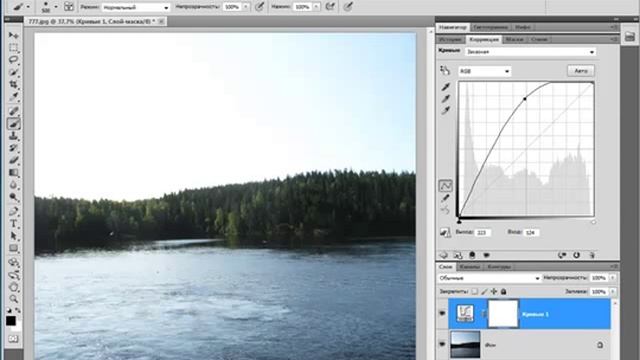Switch to the History tab
This screenshot has width=640, height=360.
(x=451, y=40)
